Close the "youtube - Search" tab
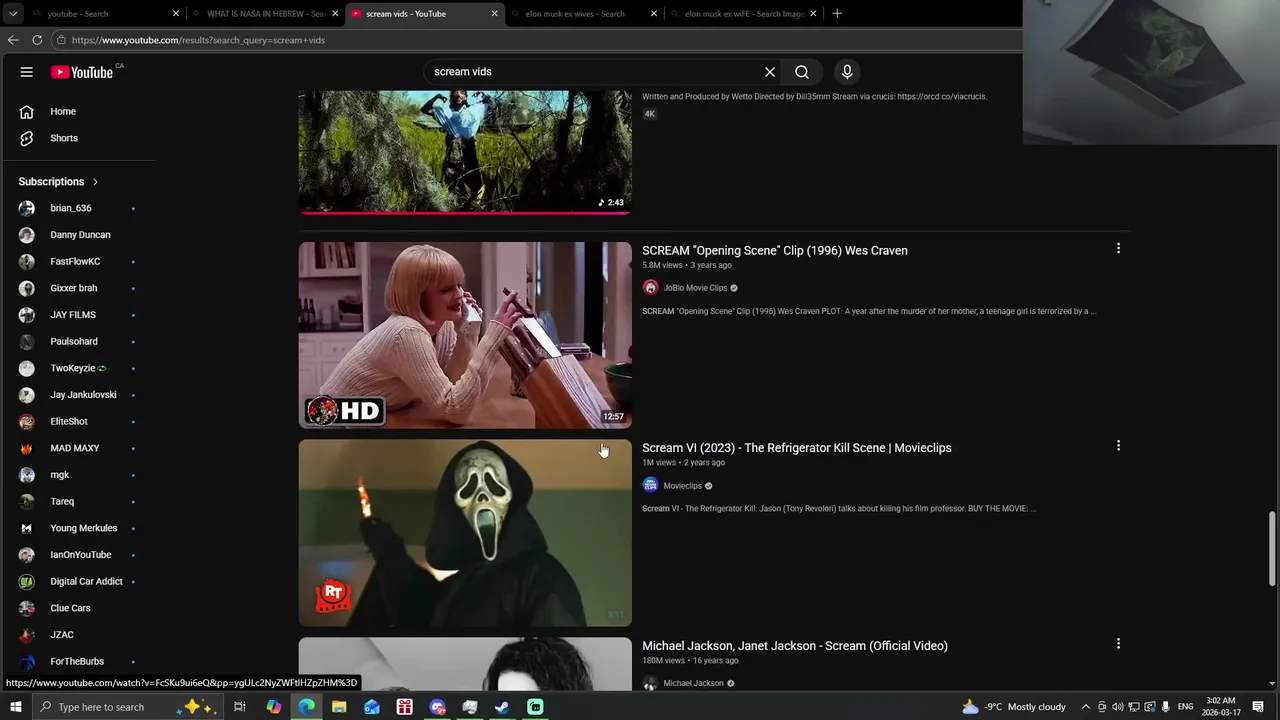Screen dimensions: 1280x720 click(x=176, y=14)
